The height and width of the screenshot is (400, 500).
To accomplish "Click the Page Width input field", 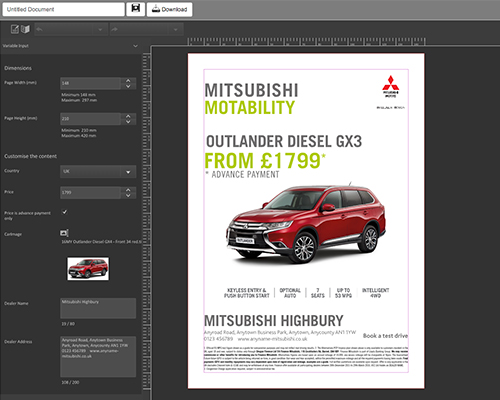I will click(x=90, y=83).
